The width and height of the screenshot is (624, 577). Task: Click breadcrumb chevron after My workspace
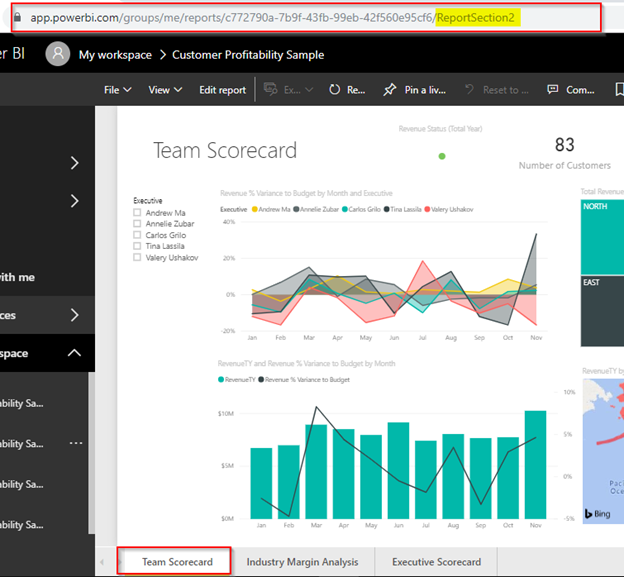[x=162, y=55]
